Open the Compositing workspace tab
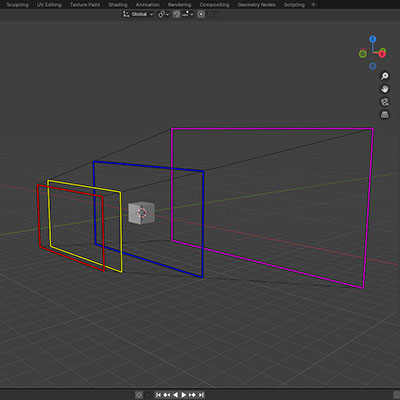Viewport: 400px width, 400px height. 214,5
